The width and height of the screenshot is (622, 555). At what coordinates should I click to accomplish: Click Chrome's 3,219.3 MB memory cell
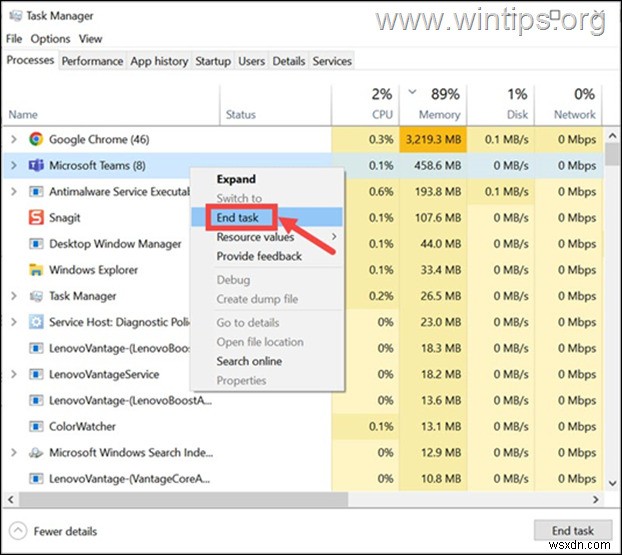(433, 139)
